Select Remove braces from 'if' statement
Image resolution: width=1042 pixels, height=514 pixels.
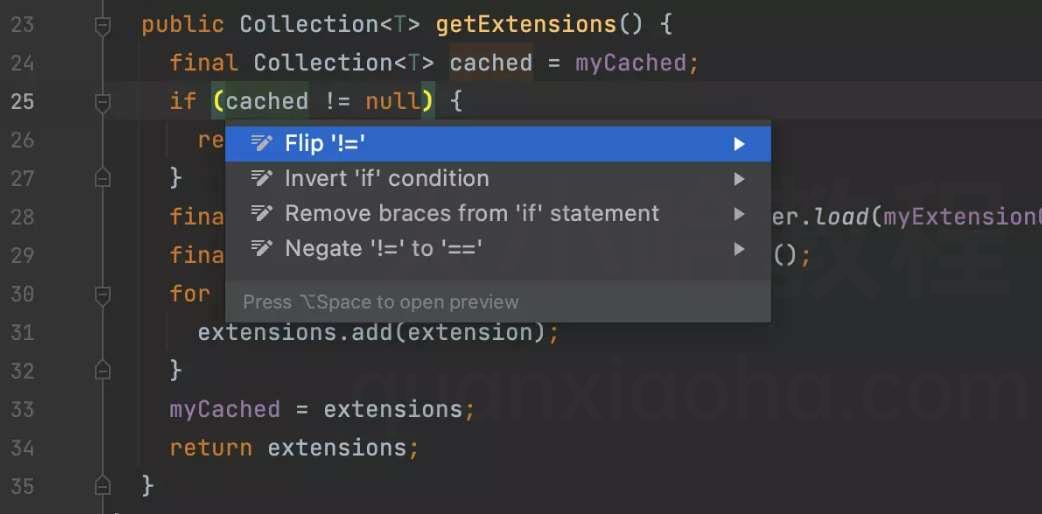tap(498, 214)
